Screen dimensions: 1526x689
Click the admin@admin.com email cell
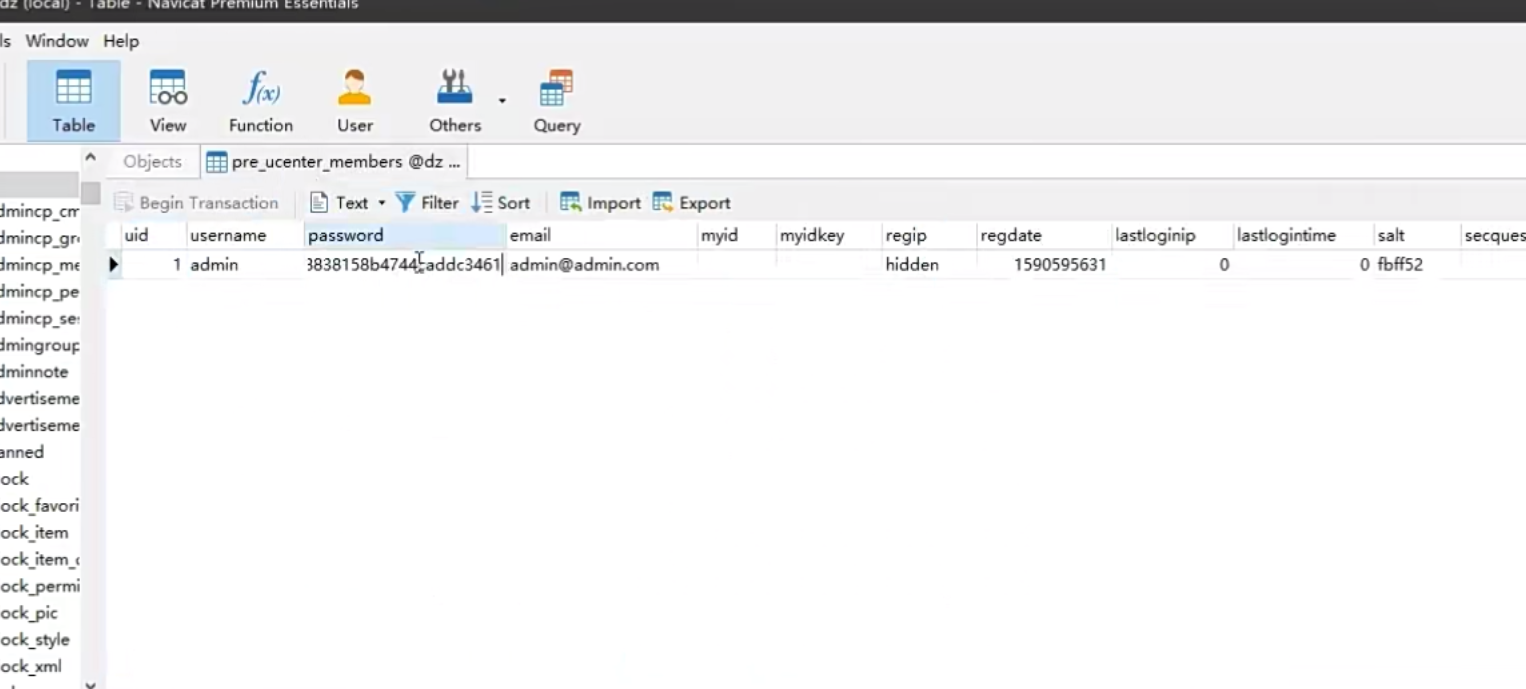pyautogui.click(x=600, y=265)
